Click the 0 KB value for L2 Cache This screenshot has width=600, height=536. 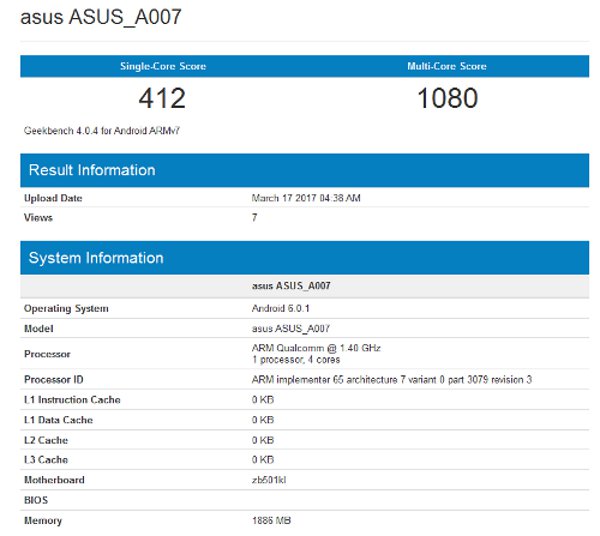tap(263, 440)
